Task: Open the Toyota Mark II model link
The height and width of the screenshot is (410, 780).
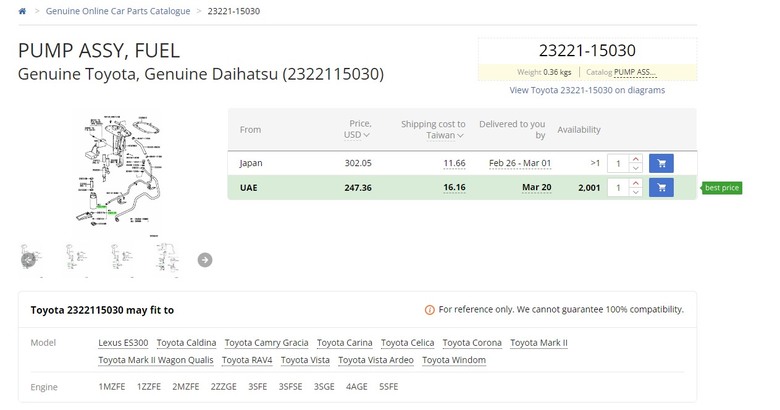Action: point(539,343)
